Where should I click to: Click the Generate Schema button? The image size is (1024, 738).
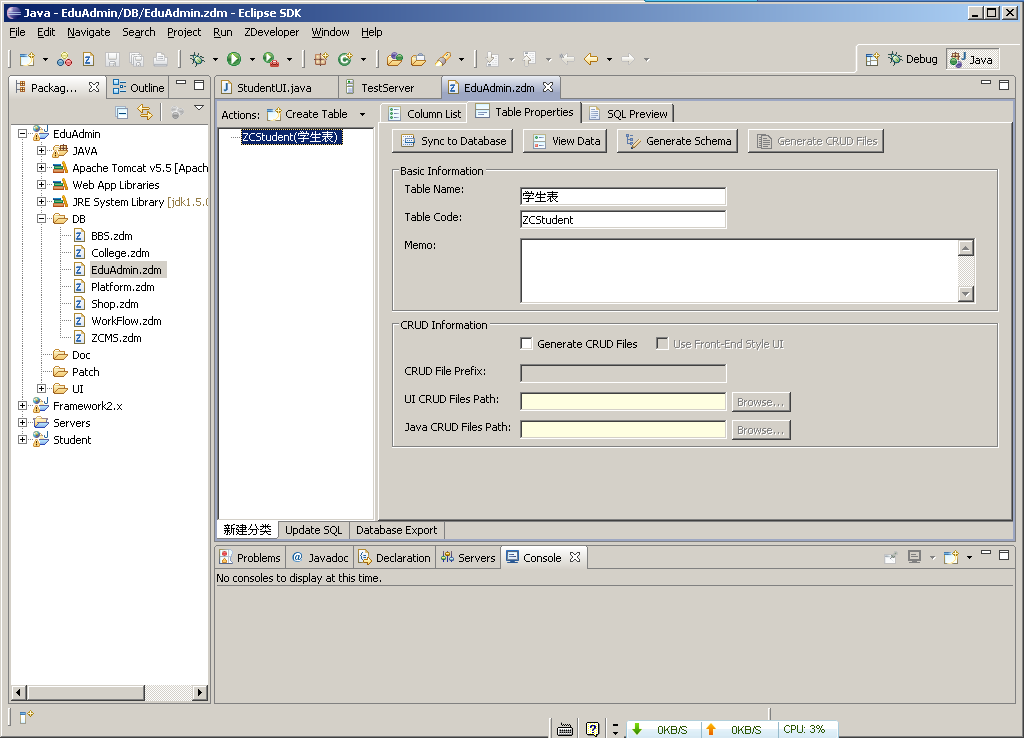click(679, 141)
